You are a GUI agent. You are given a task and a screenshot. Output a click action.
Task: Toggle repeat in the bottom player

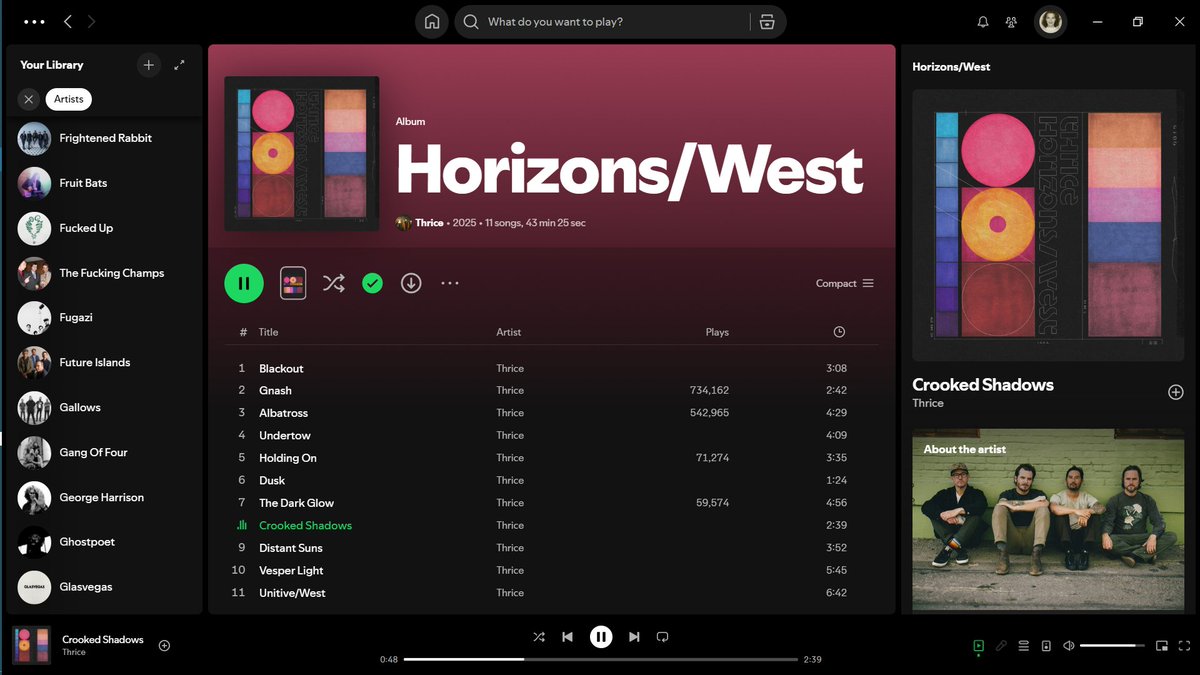pyautogui.click(x=662, y=637)
